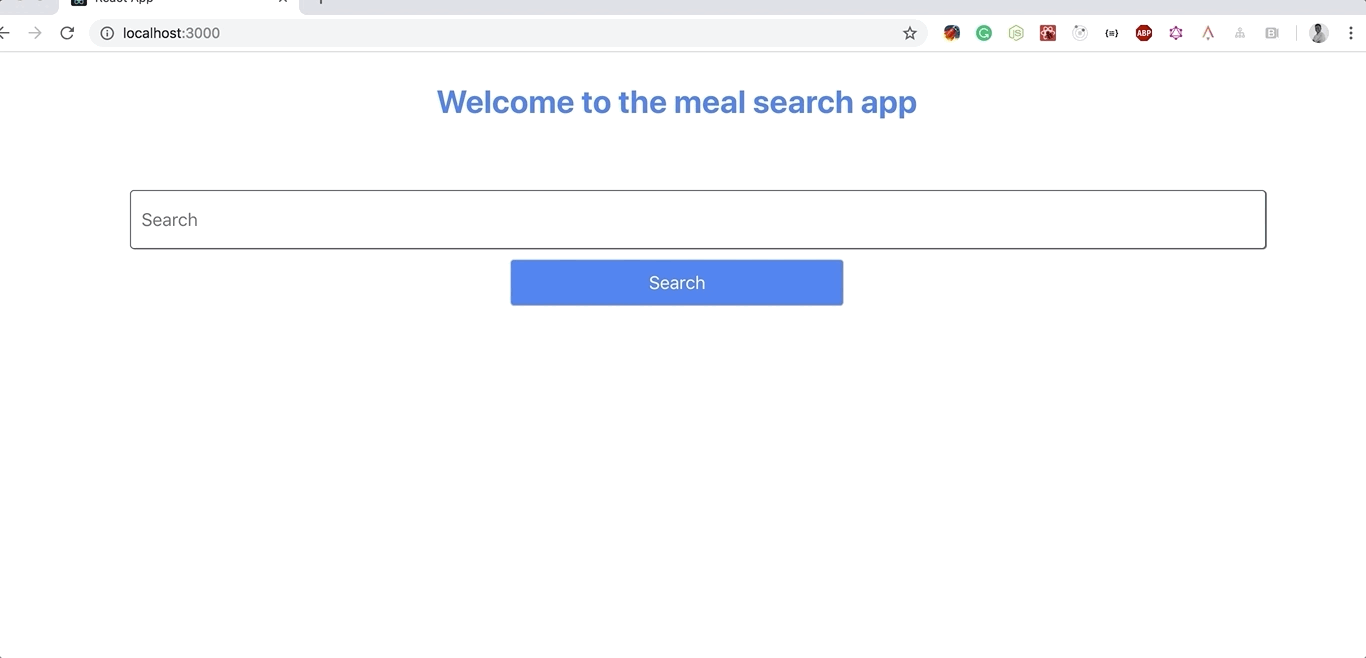This screenshot has height=658, width=1366.
Task: Bookmark this page with the star icon
Action: point(910,33)
